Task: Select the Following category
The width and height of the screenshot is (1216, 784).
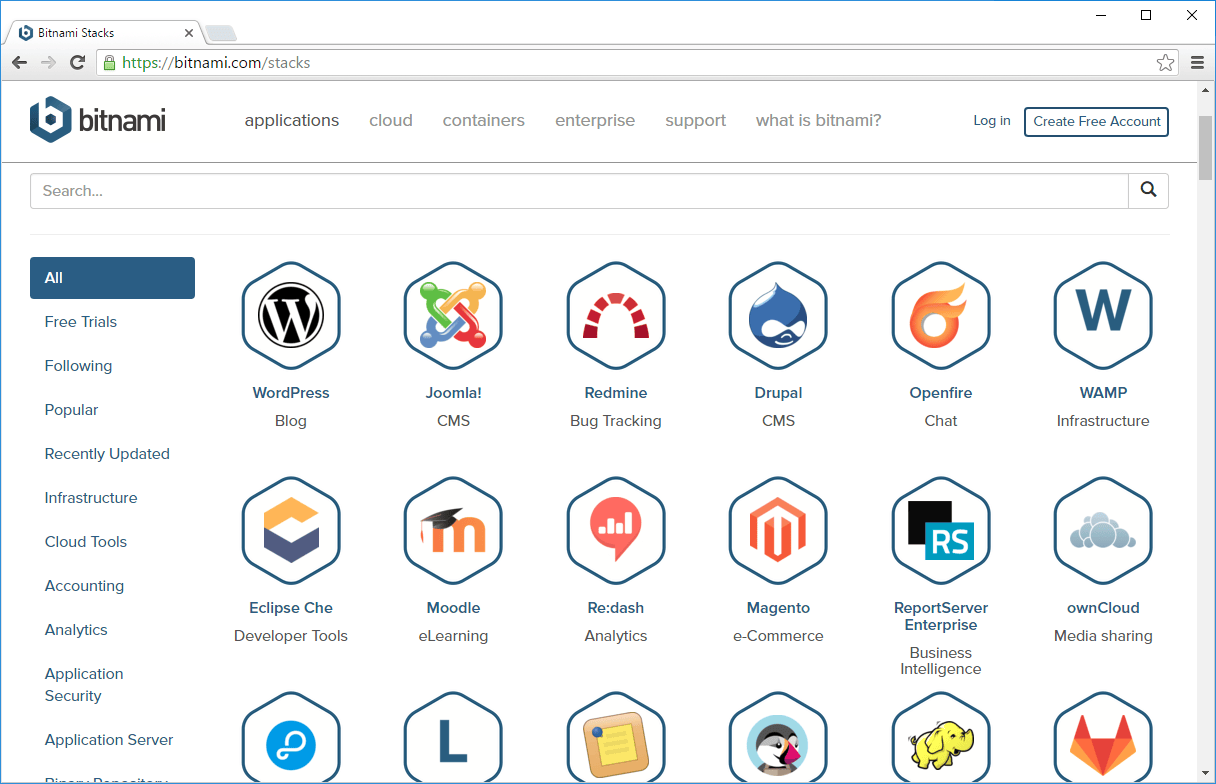Action: (78, 366)
